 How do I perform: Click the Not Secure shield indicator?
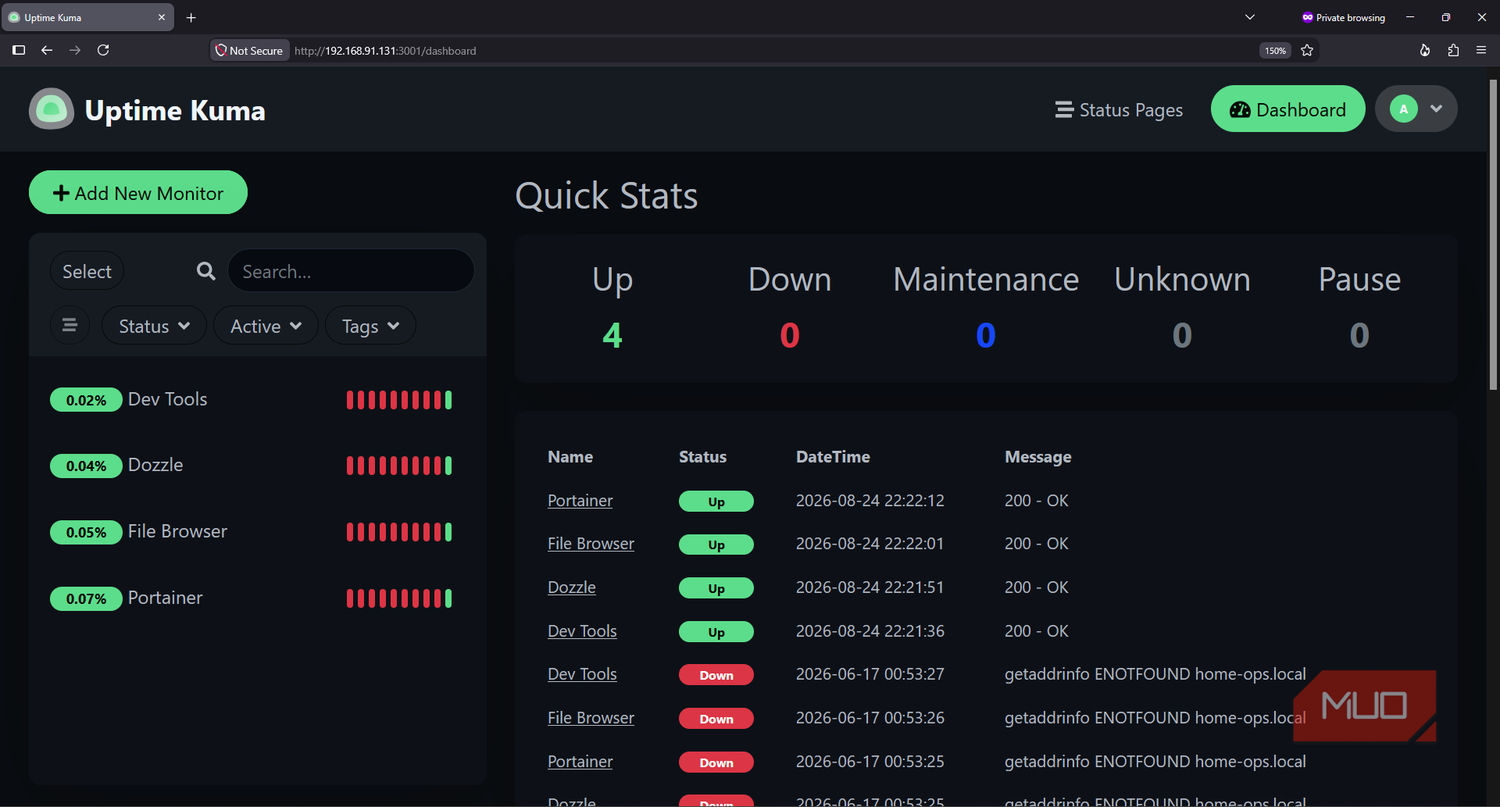[250, 50]
